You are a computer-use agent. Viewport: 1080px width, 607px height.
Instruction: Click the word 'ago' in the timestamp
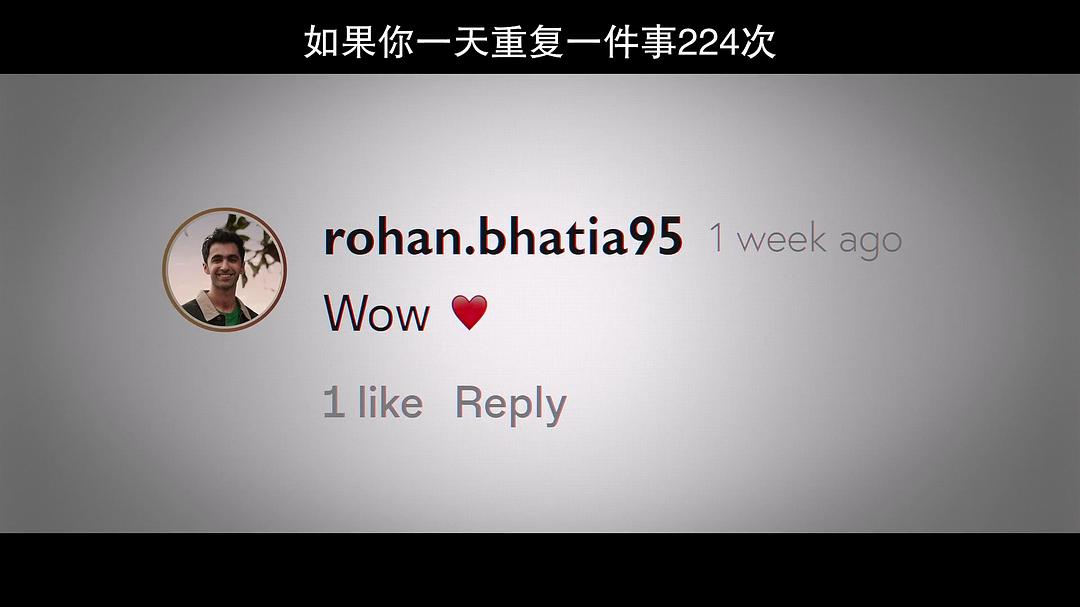[x=870, y=243]
